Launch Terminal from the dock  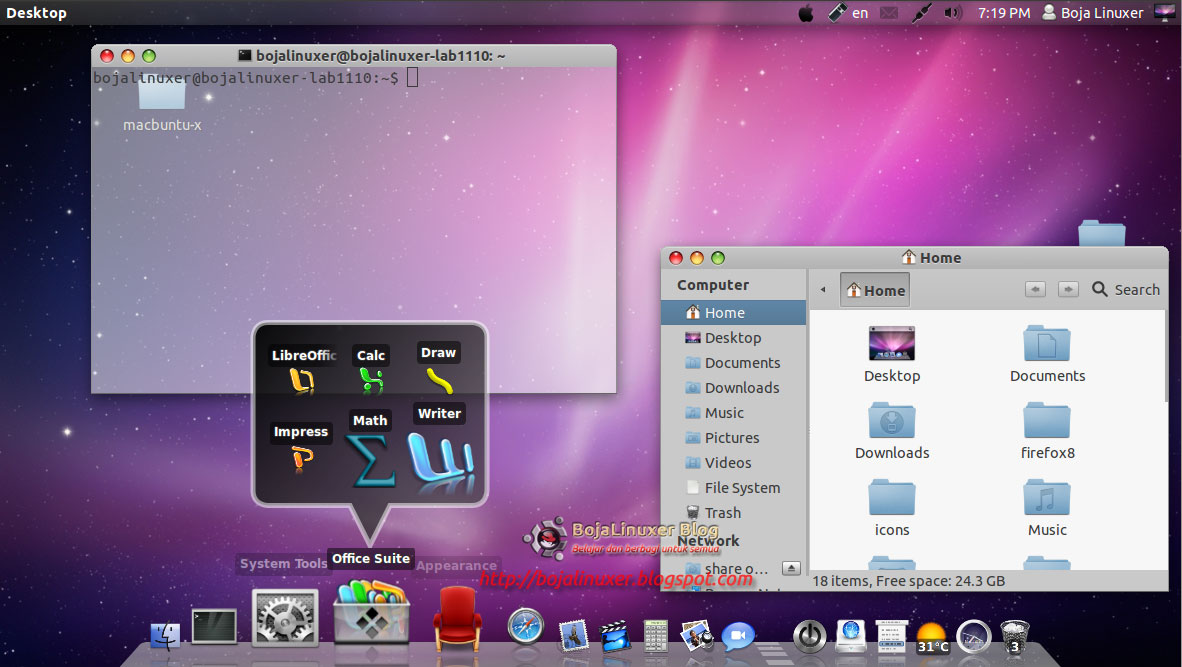214,627
